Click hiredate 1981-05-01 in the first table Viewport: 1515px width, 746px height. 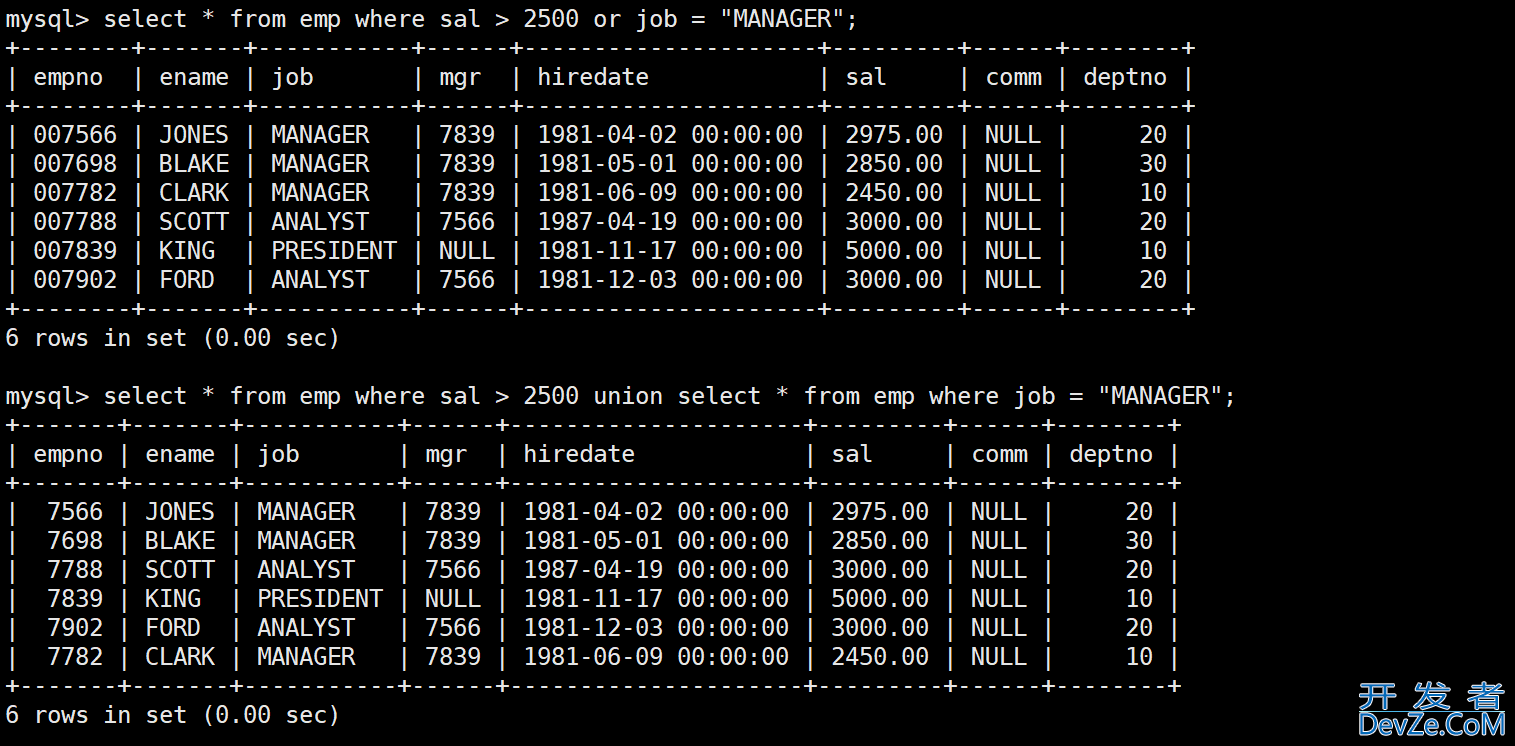[670, 164]
